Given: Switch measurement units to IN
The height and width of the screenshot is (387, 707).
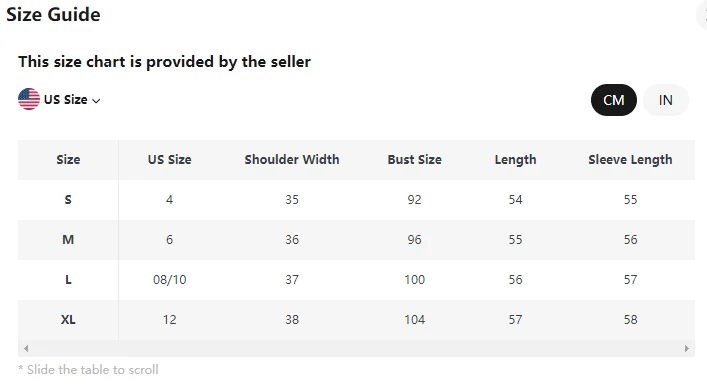Looking at the screenshot, I should [666, 100].
